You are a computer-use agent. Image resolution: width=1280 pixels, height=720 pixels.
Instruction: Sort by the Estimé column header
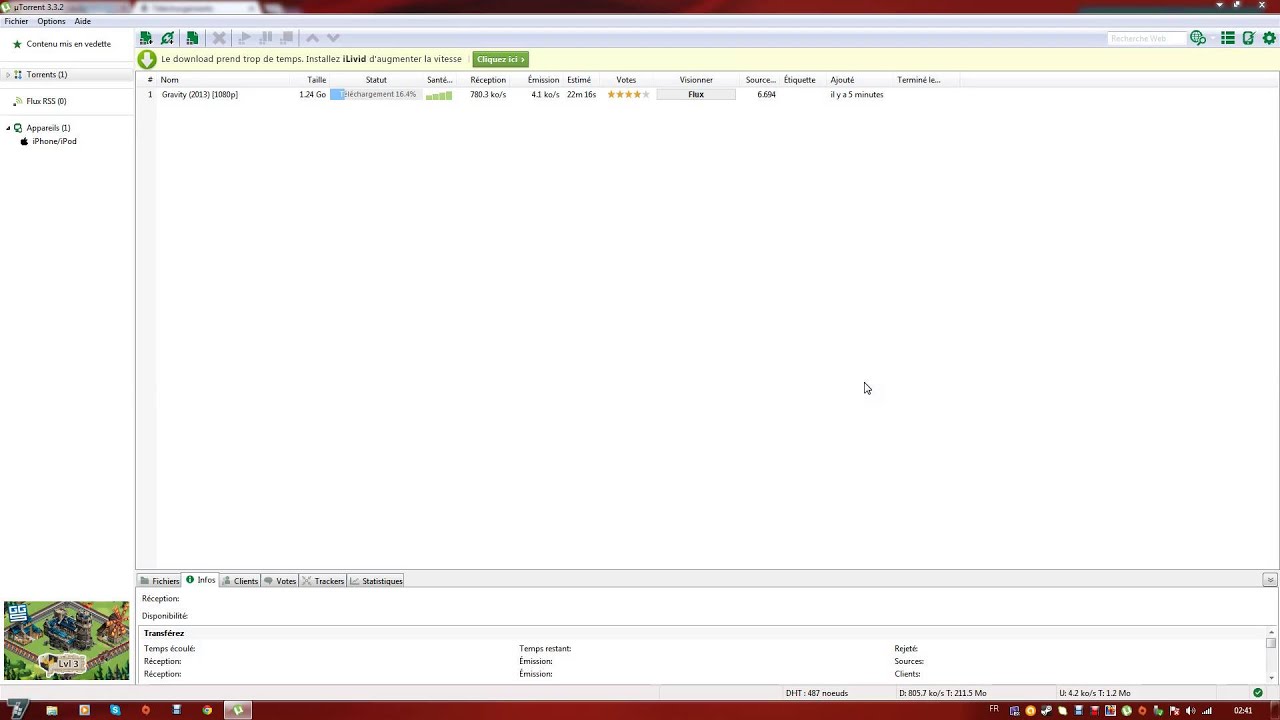[x=579, y=80]
